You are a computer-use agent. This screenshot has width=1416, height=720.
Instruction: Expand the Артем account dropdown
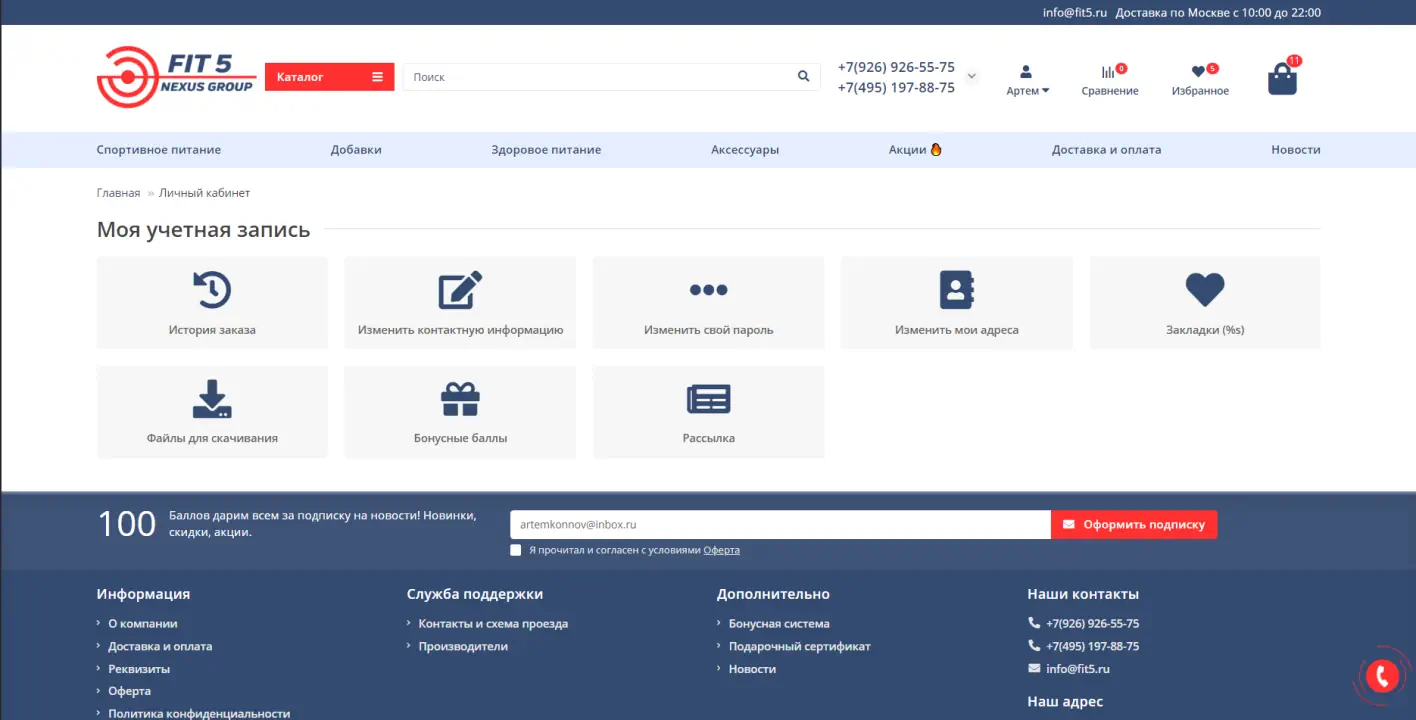(1027, 91)
